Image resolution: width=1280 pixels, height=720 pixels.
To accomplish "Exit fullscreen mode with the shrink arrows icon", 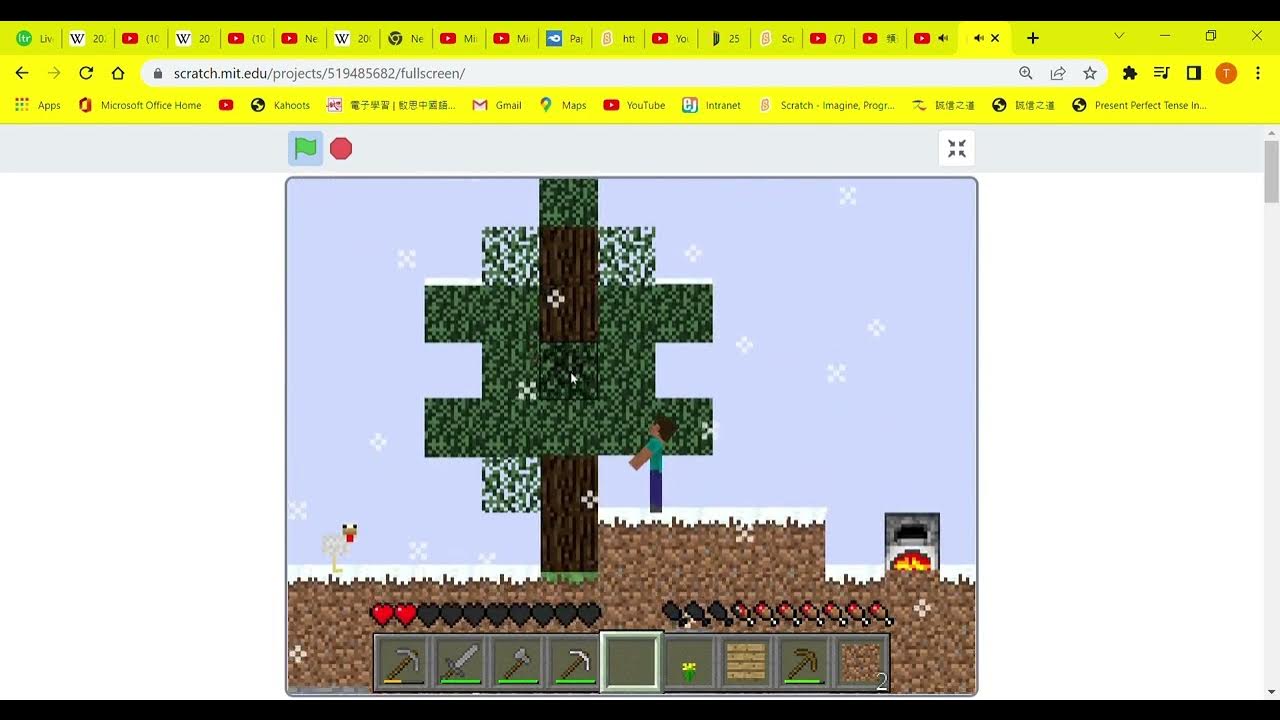I will [x=957, y=149].
